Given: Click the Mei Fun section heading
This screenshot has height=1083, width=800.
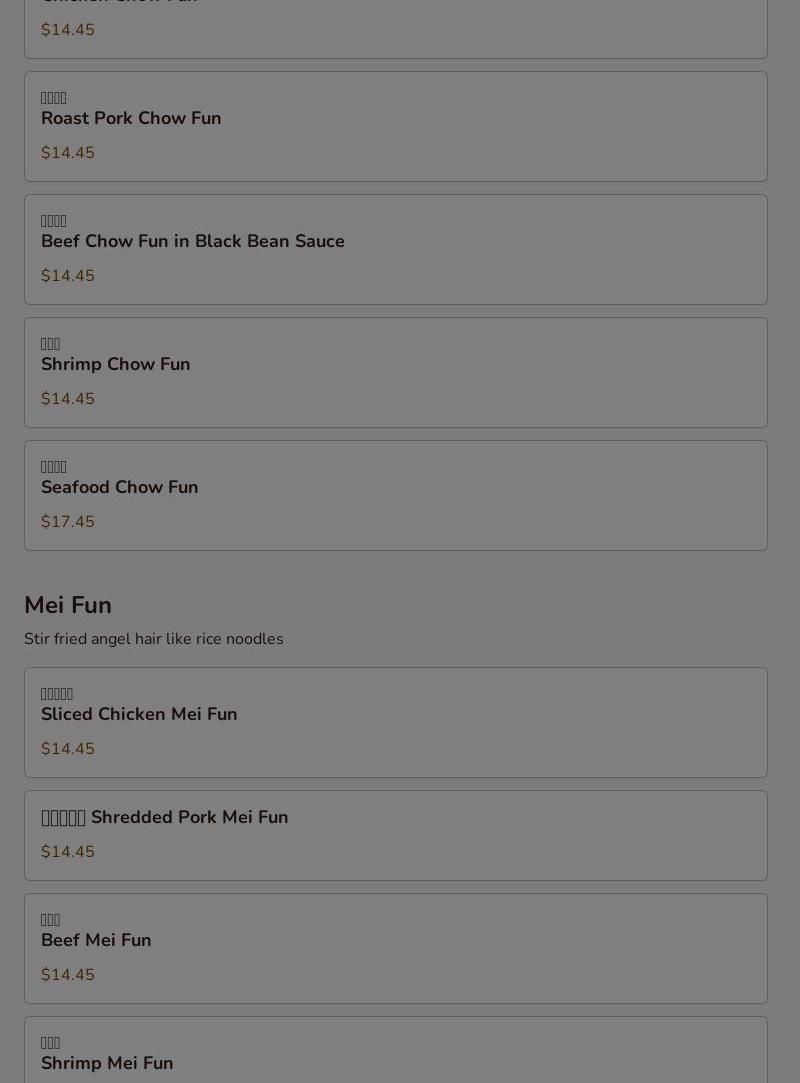Looking at the screenshot, I should pos(68,605).
